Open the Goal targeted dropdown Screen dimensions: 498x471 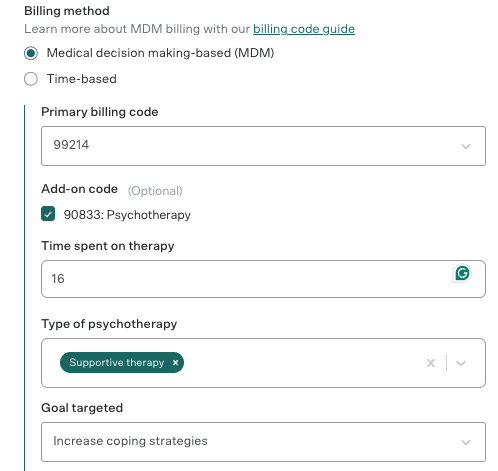(263, 442)
